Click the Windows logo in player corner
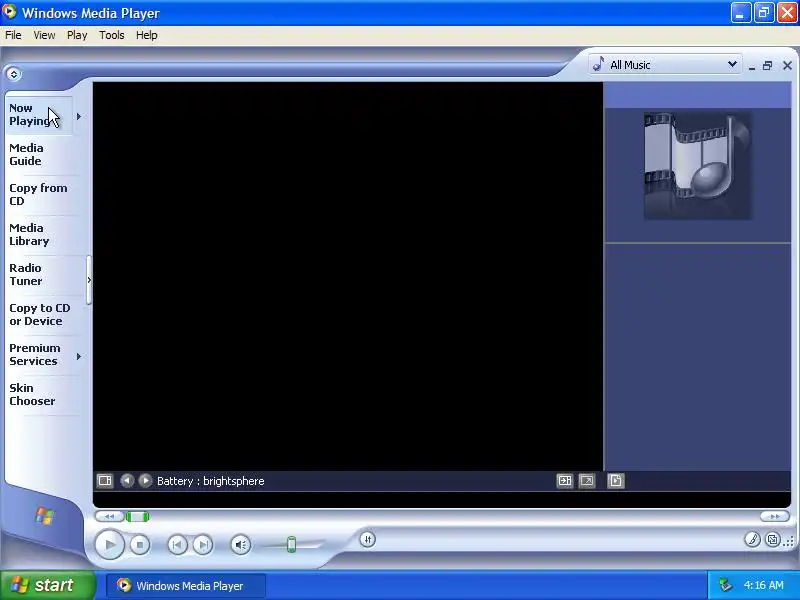800x600 pixels. (44, 516)
